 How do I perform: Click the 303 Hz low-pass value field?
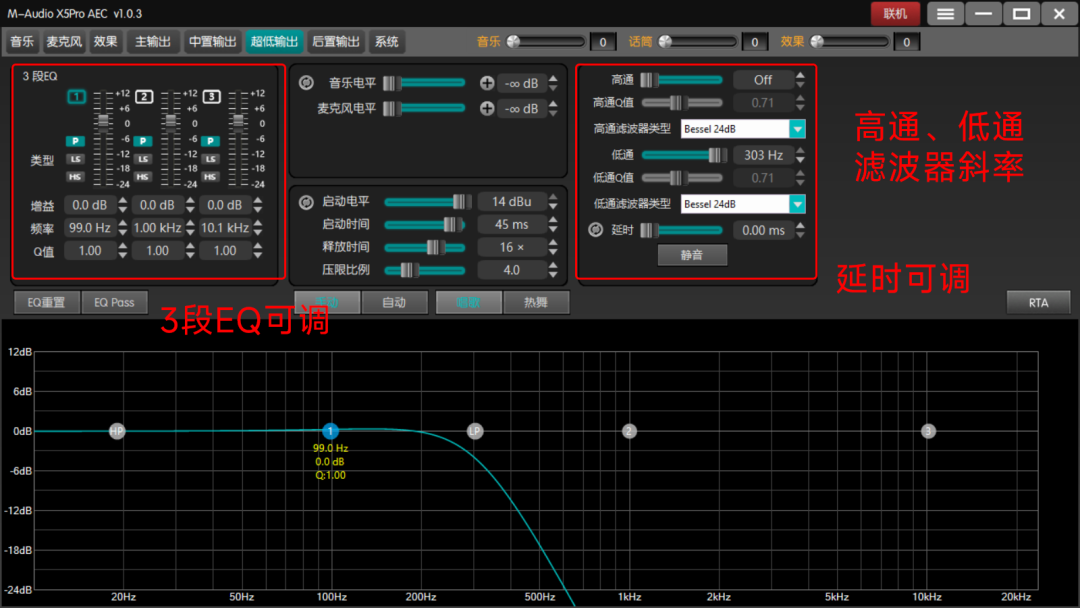pos(763,155)
